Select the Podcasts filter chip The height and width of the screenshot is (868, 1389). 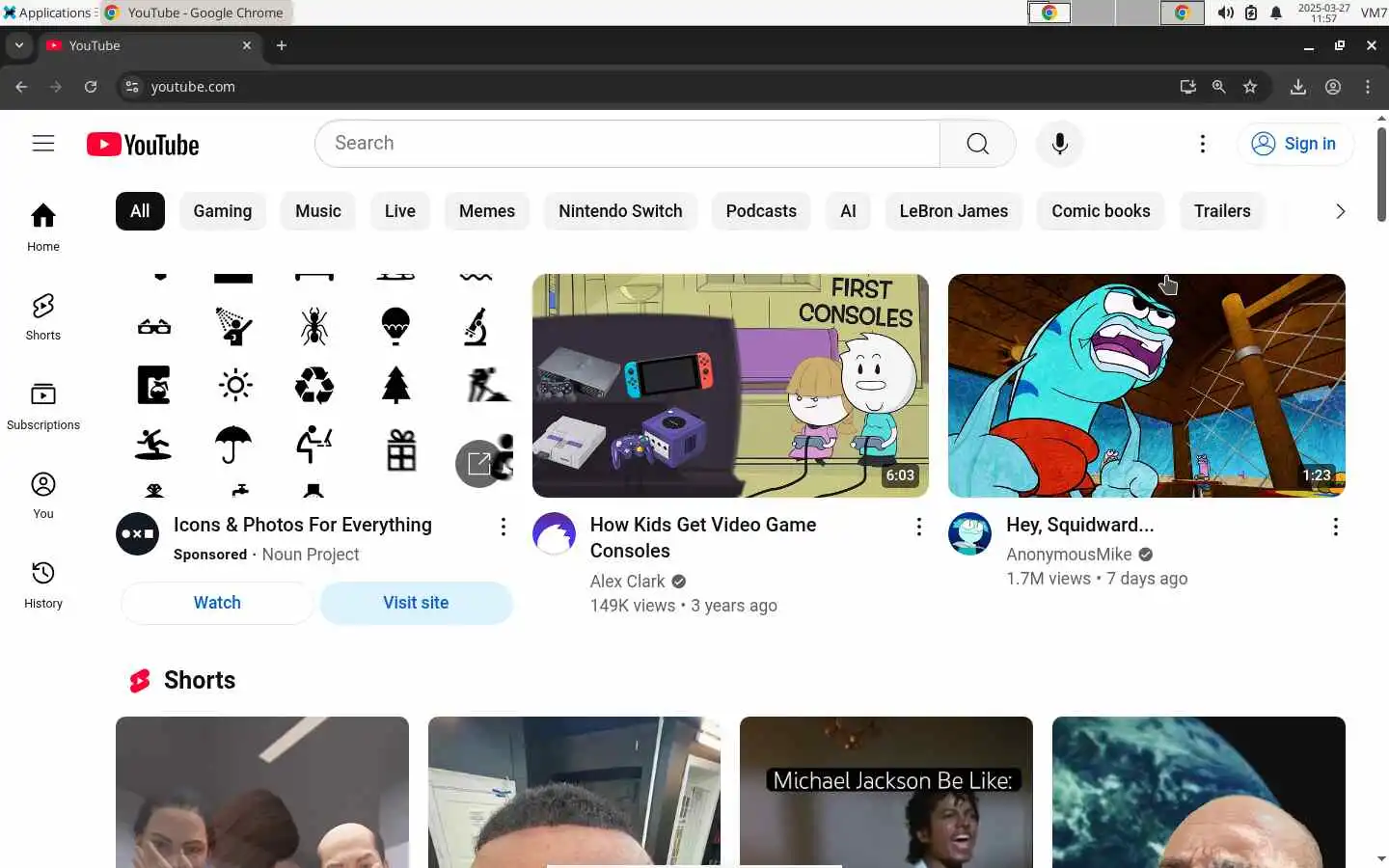pyautogui.click(x=761, y=211)
